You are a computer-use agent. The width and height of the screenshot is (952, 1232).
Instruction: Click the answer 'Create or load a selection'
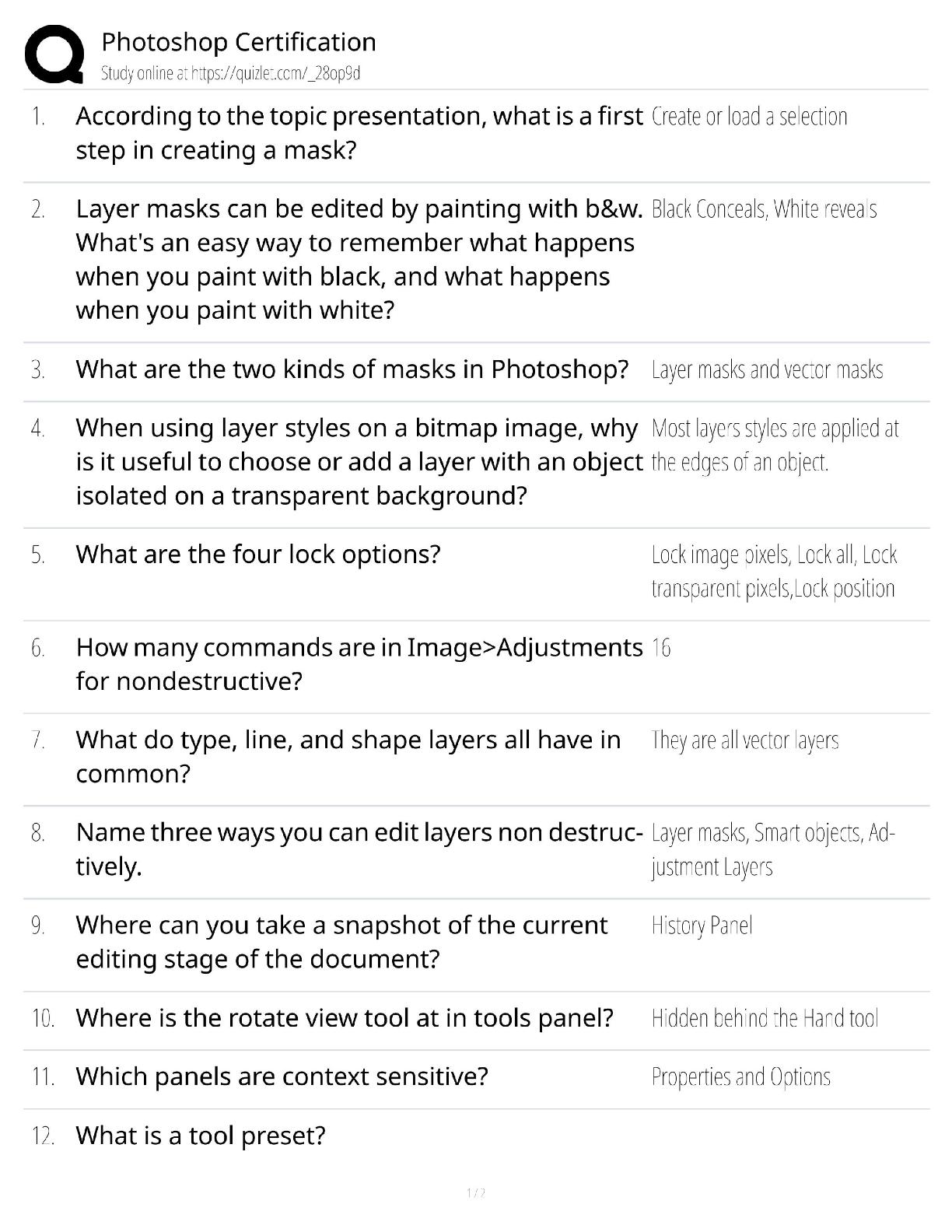point(749,117)
